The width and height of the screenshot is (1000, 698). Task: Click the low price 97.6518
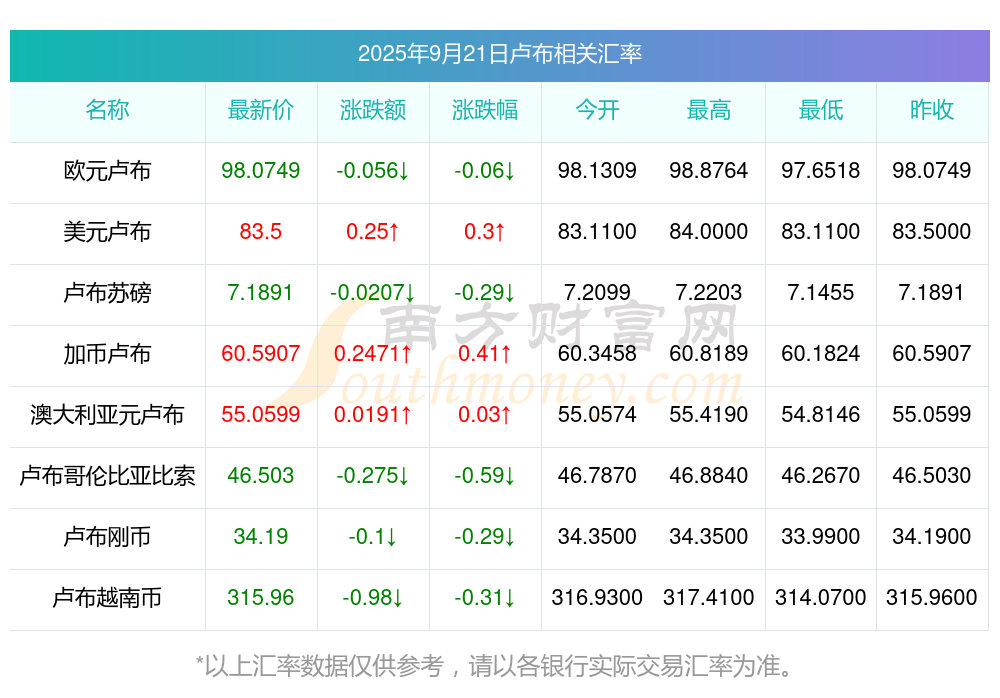[x=821, y=170]
